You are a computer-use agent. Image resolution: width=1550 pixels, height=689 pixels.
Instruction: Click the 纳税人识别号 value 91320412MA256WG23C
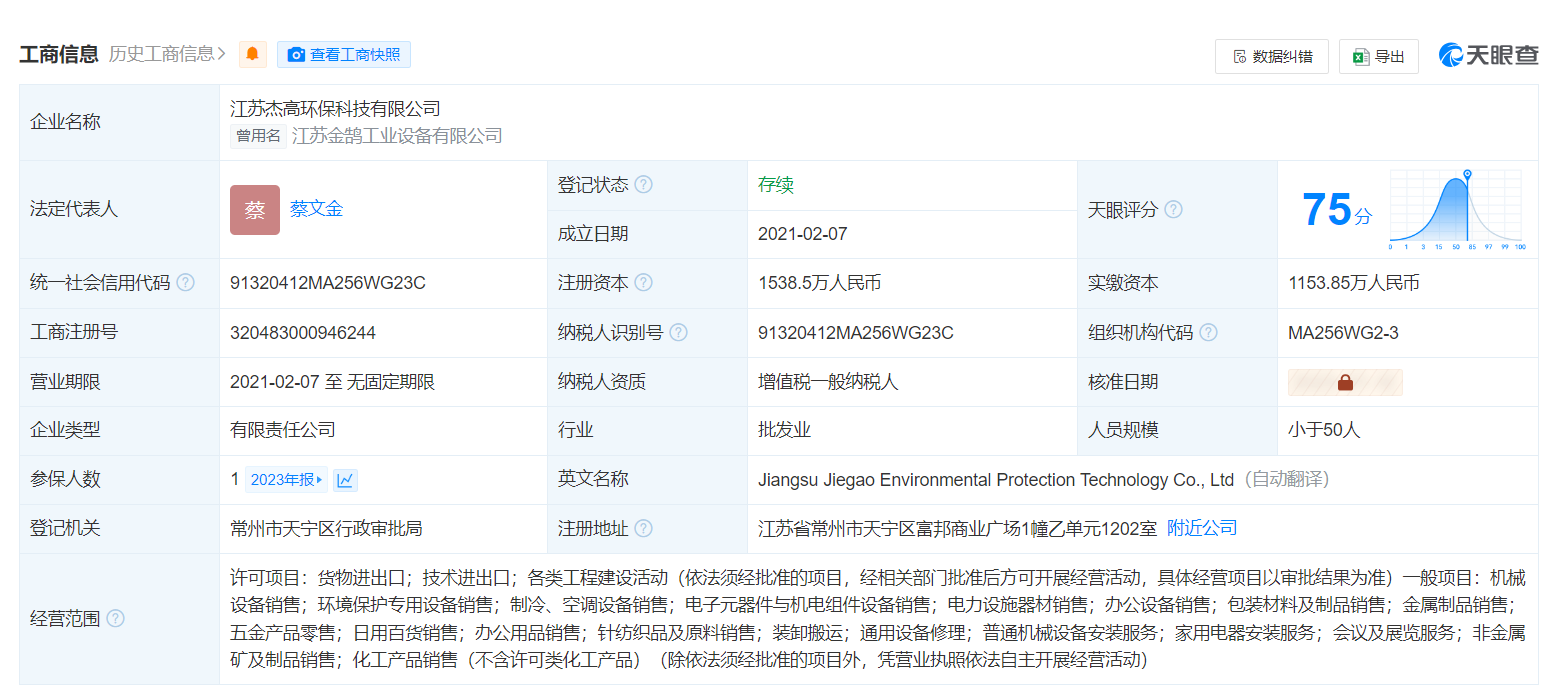coord(856,332)
